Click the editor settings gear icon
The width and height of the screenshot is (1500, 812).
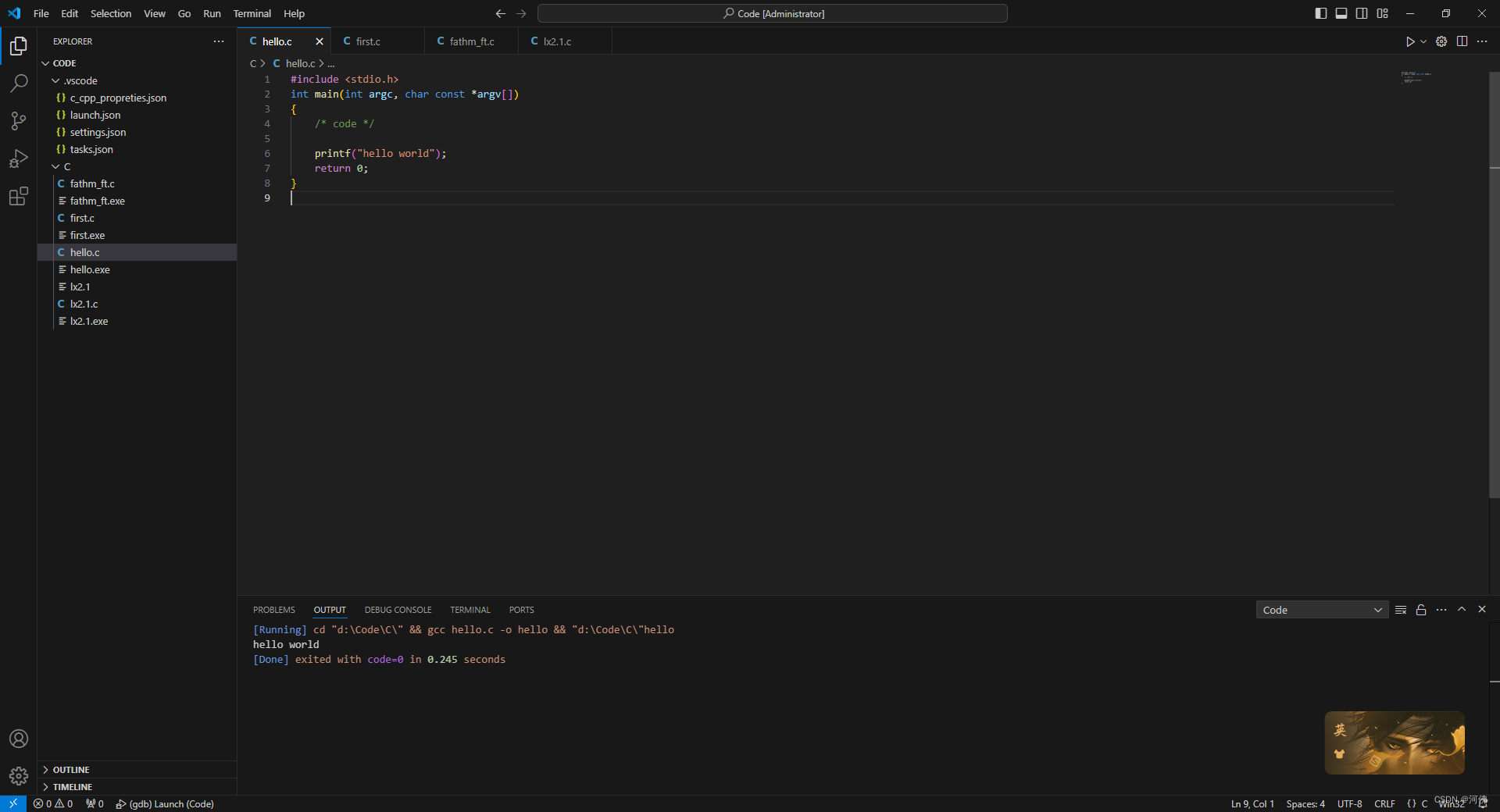tap(1441, 41)
